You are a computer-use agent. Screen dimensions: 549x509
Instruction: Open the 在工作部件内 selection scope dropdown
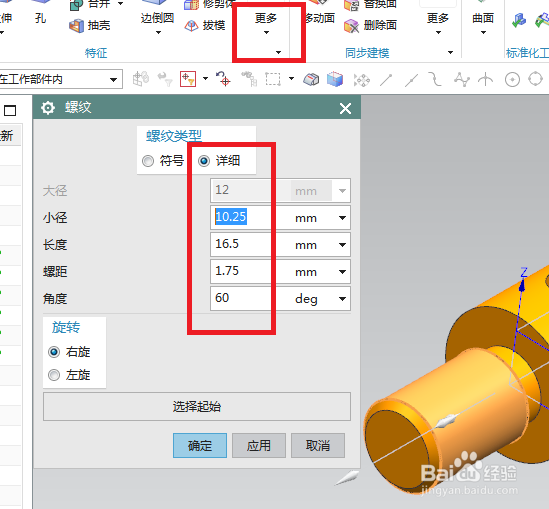pyautogui.click(x=113, y=80)
